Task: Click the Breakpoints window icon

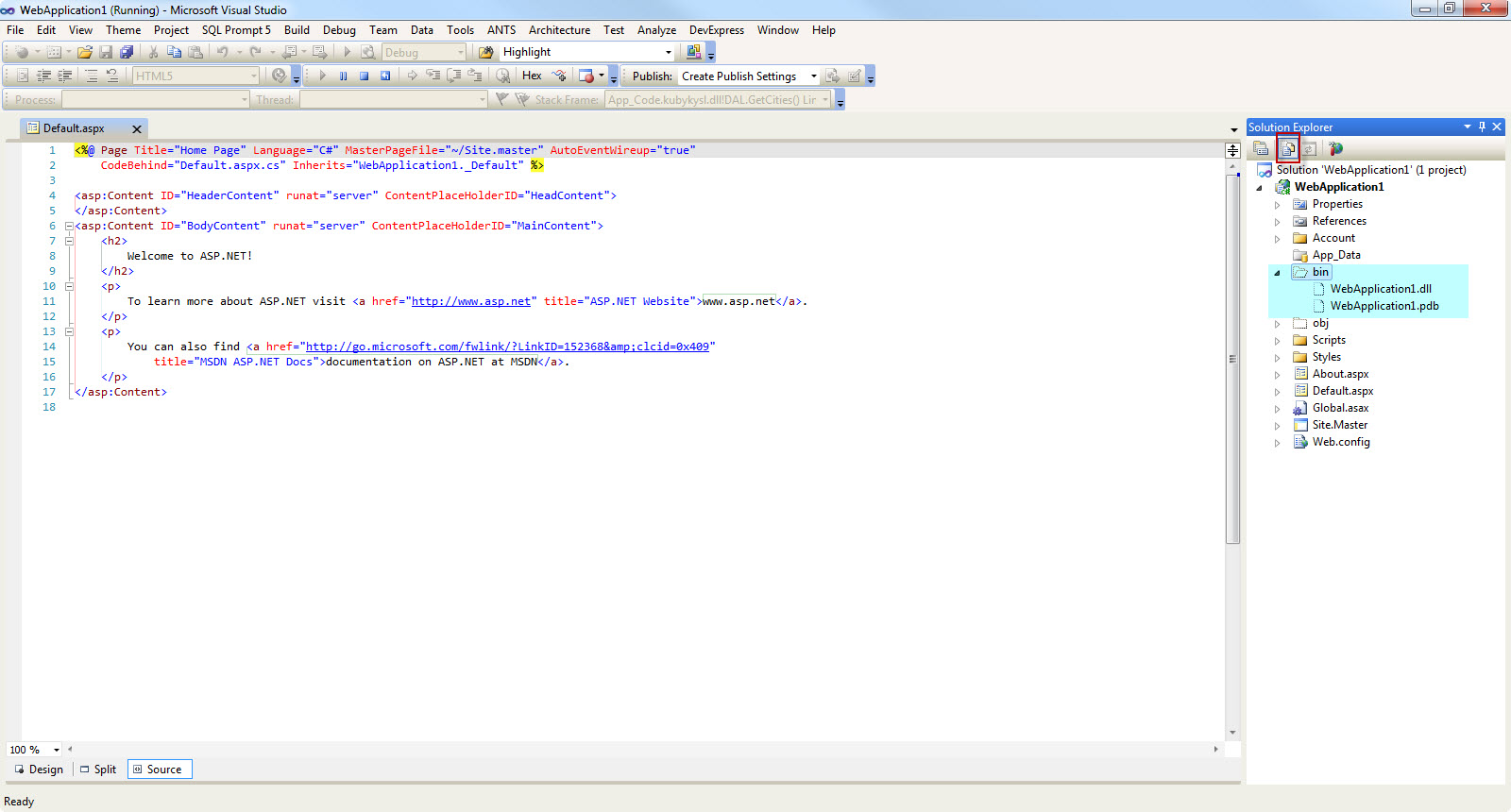Action: pos(586,76)
